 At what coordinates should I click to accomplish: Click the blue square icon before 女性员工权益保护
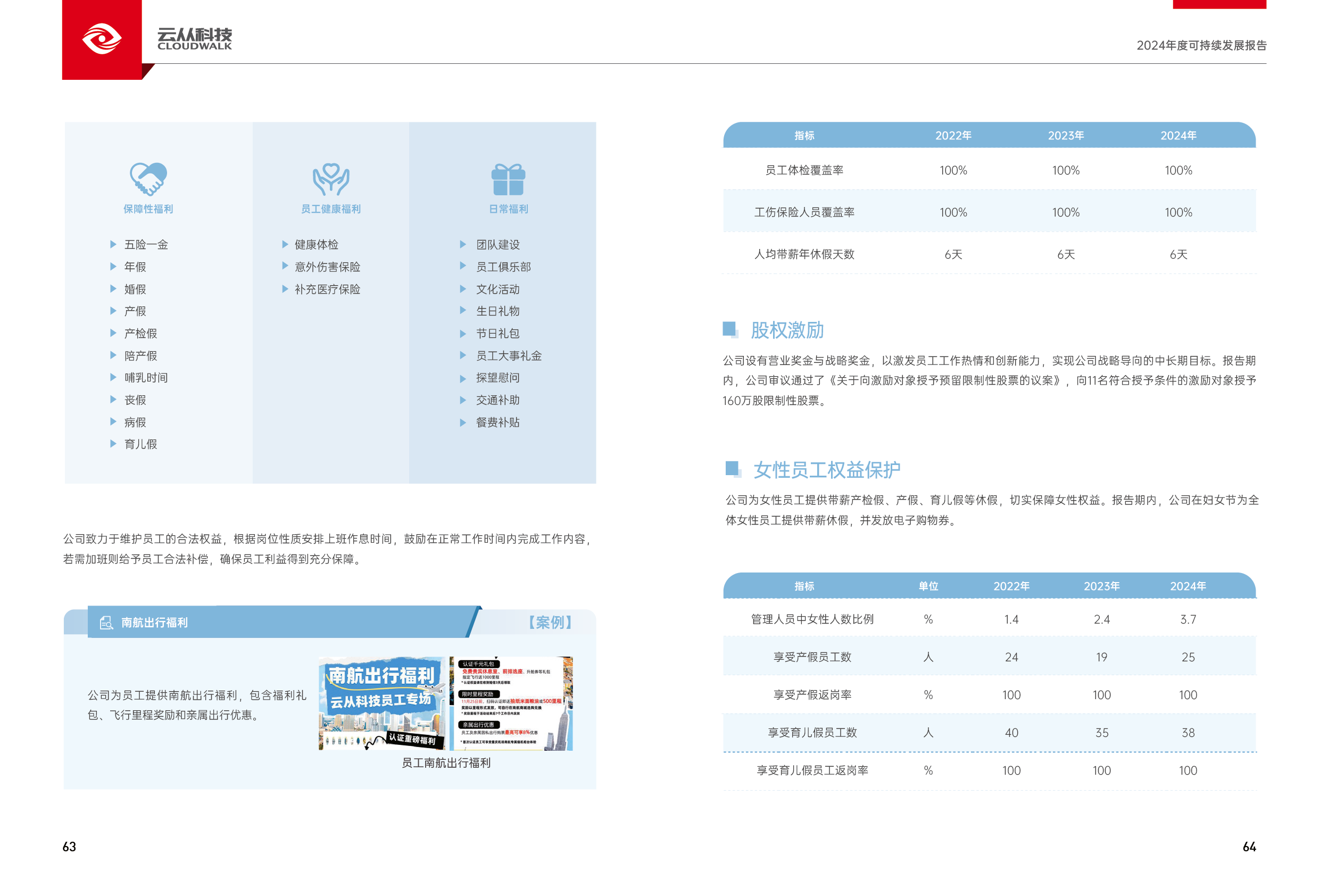tap(733, 469)
